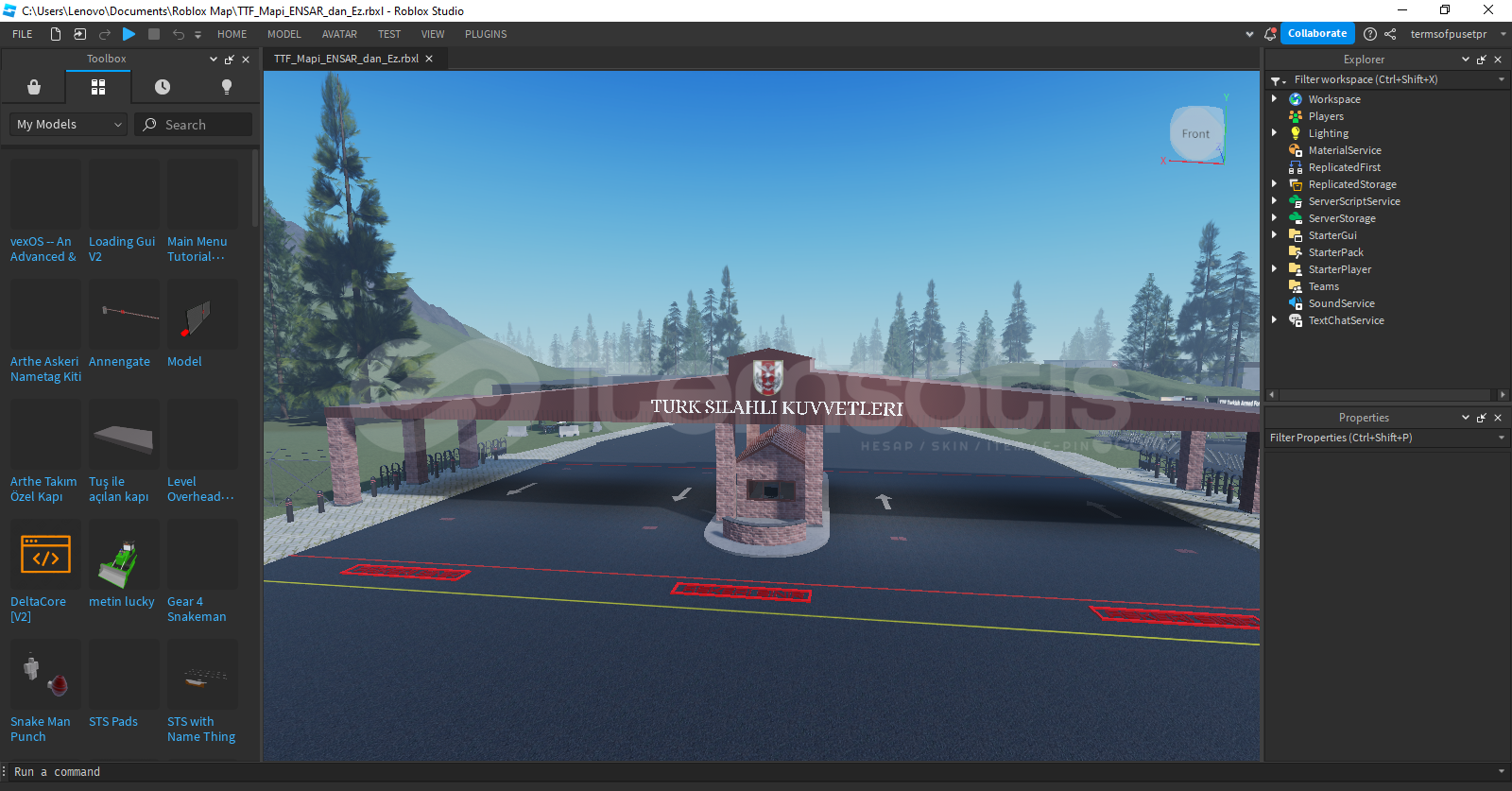Expand the Lighting tree node

[1274, 133]
